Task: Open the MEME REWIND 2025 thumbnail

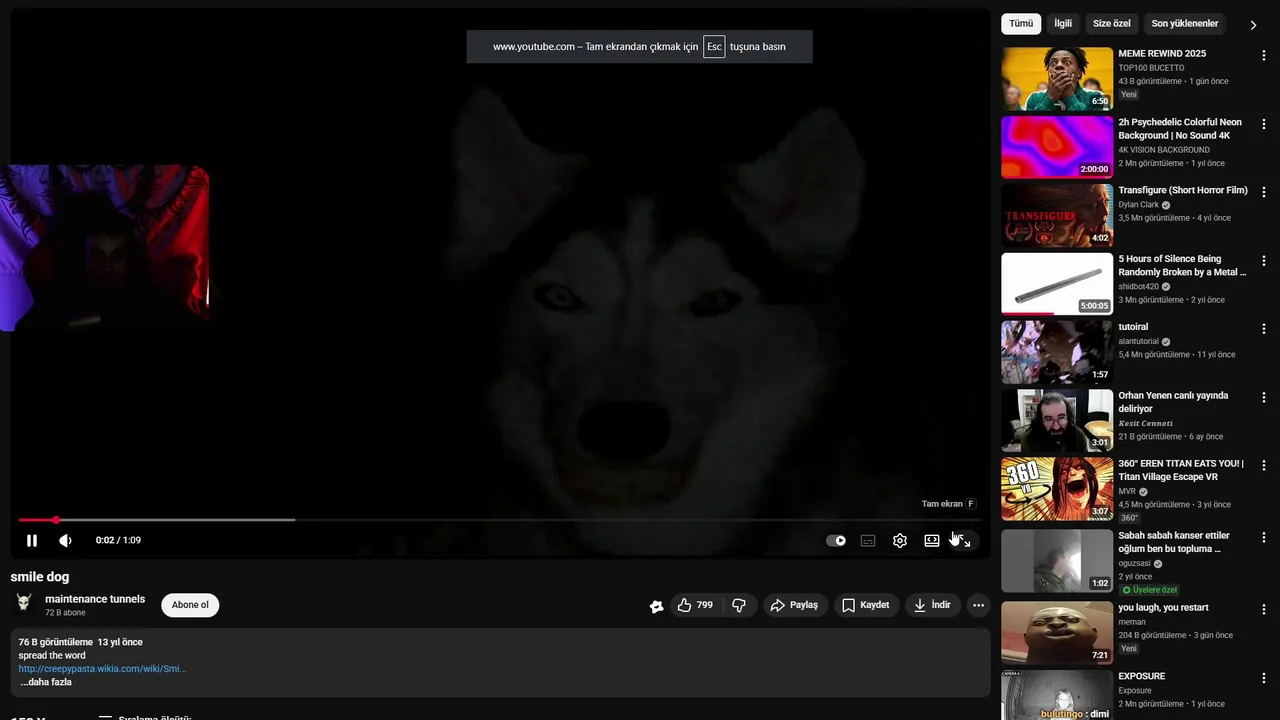Action: pyautogui.click(x=1057, y=79)
